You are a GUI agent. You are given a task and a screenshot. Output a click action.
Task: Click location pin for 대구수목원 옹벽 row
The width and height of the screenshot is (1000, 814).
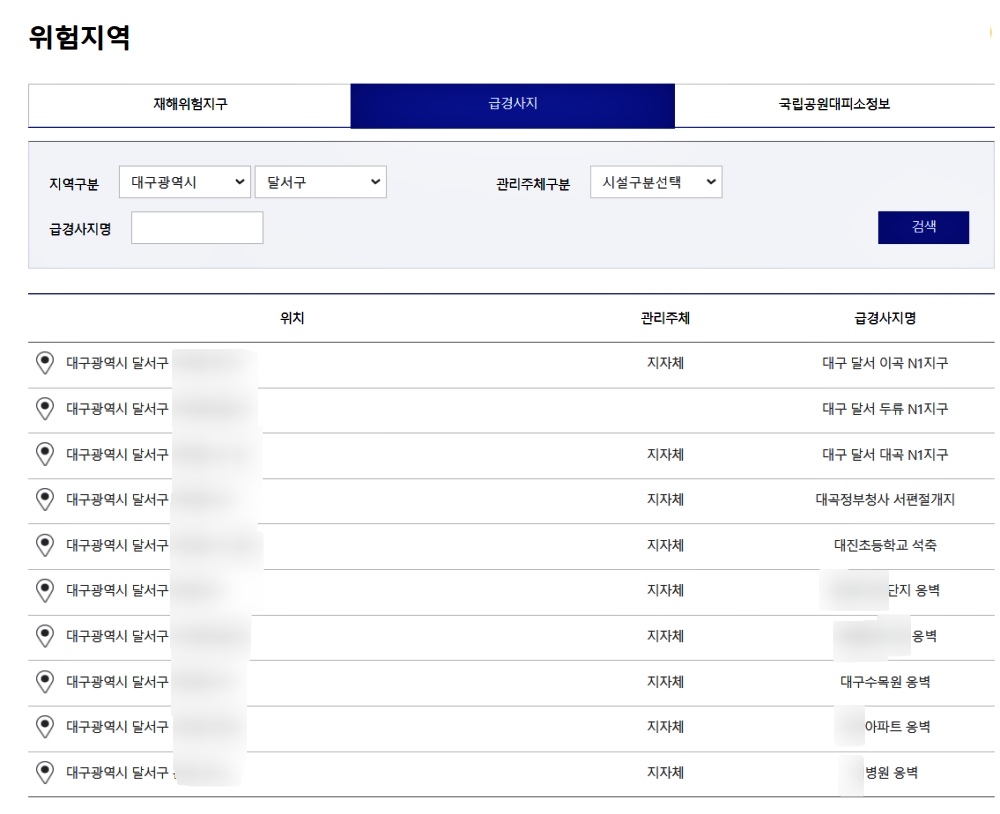point(44,681)
